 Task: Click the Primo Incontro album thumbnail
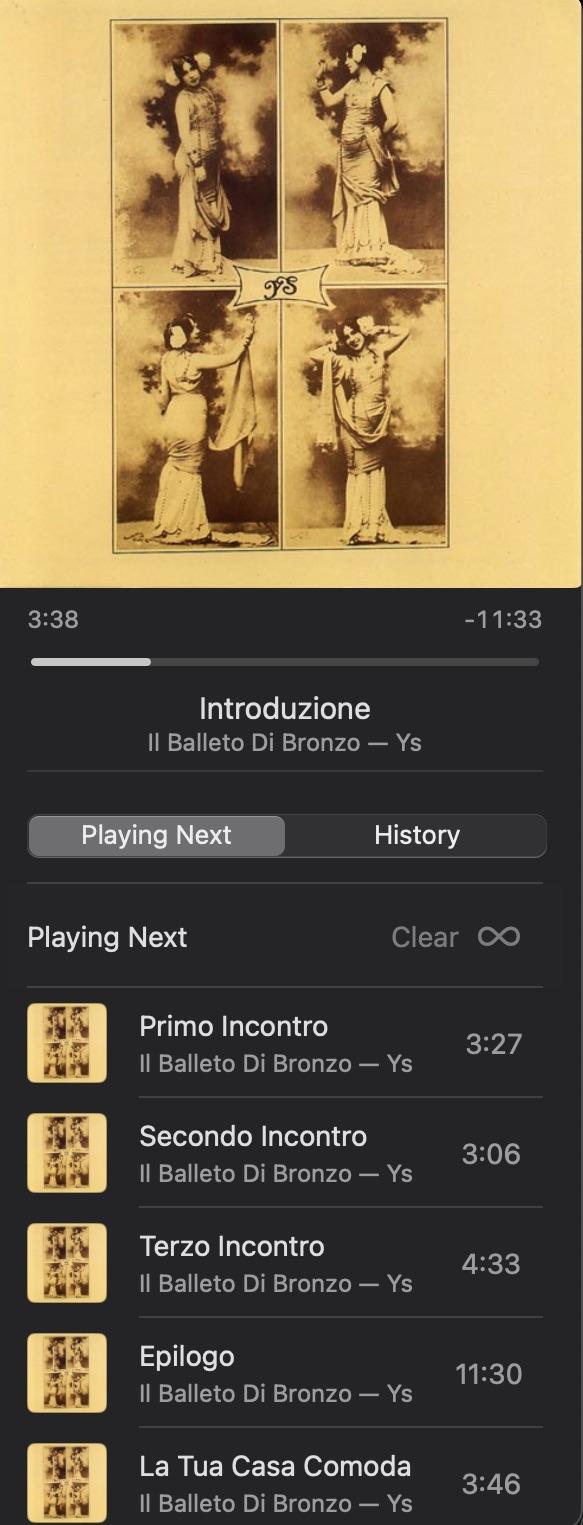[x=67, y=1043]
